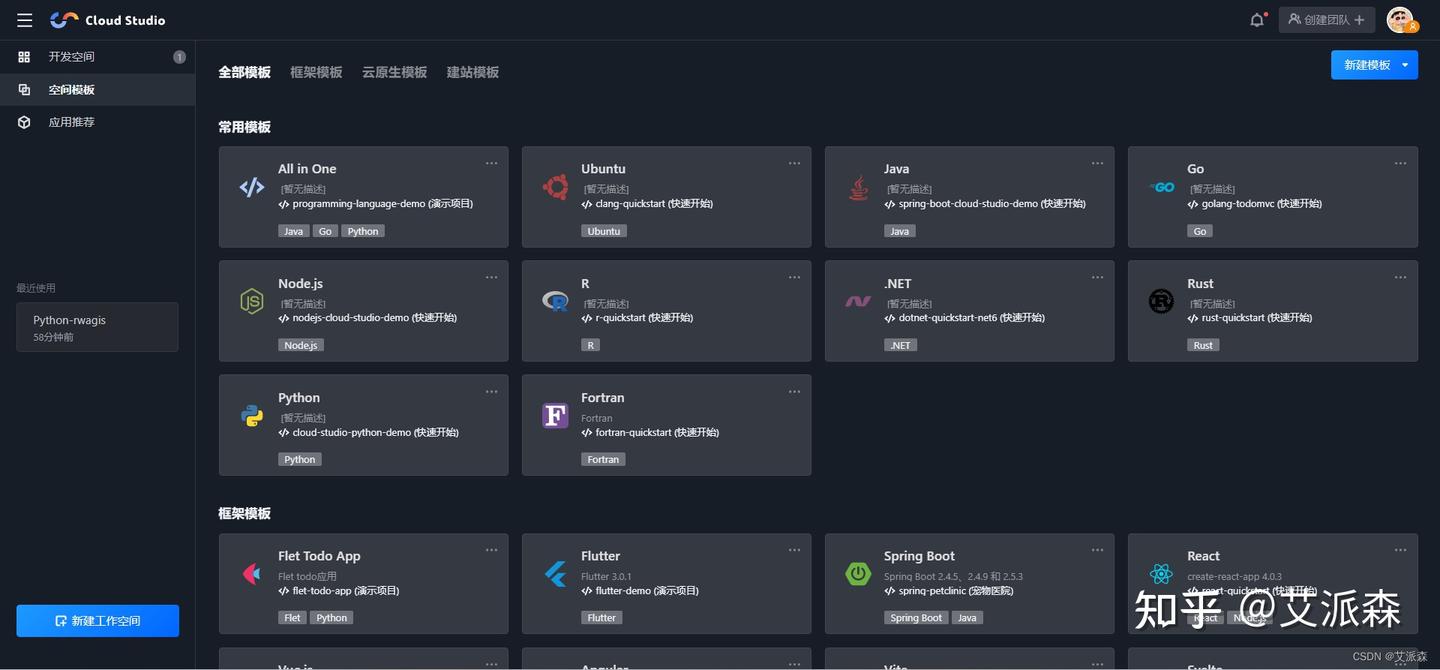Open more options on Spring Boot card
1440x670 pixels.
(1097, 550)
